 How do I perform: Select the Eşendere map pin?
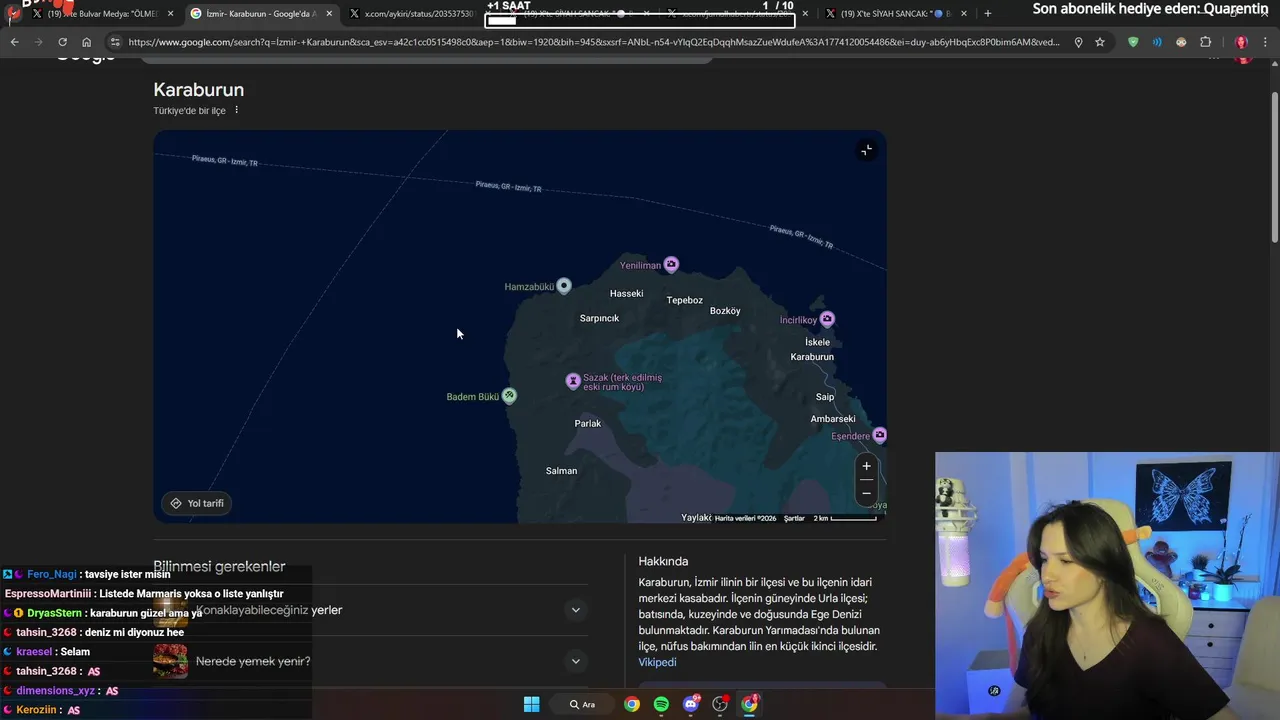pos(879,435)
